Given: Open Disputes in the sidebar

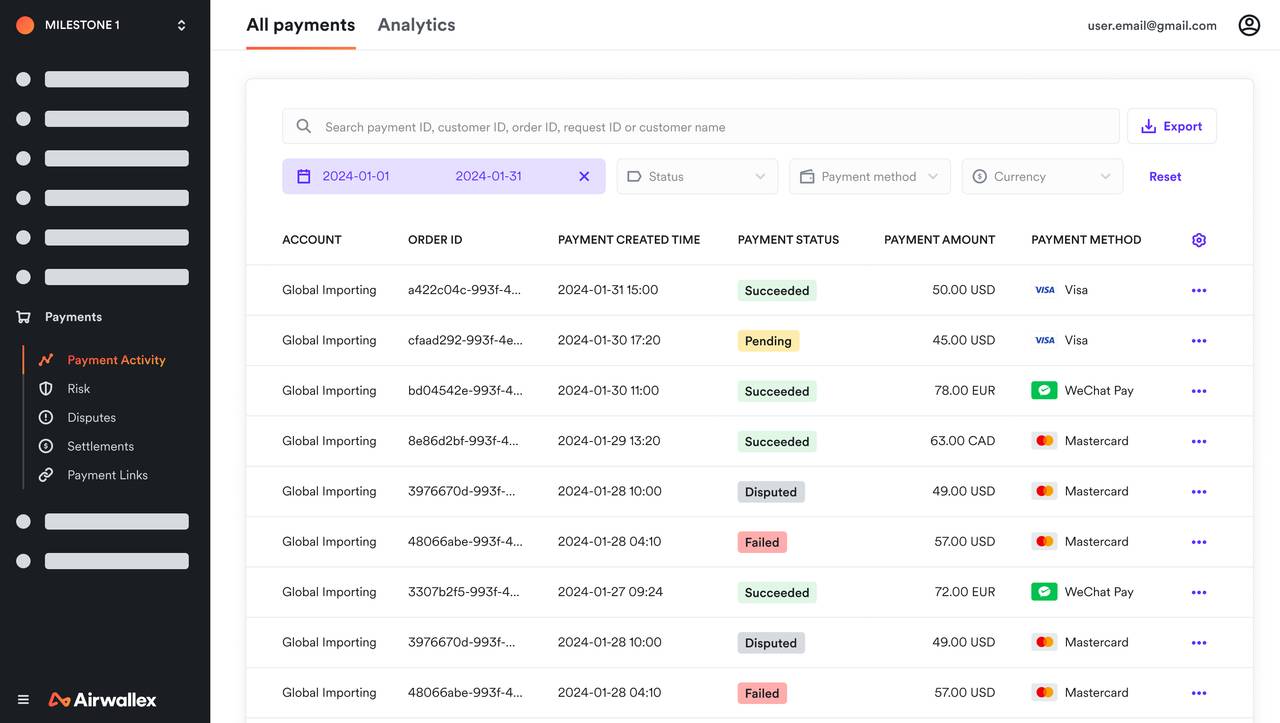Looking at the screenshot, I should (91, 417).
